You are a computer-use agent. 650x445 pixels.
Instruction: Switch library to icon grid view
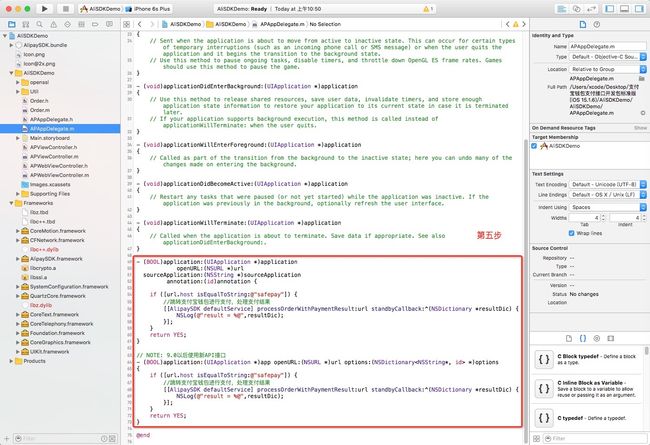(536, 438)
